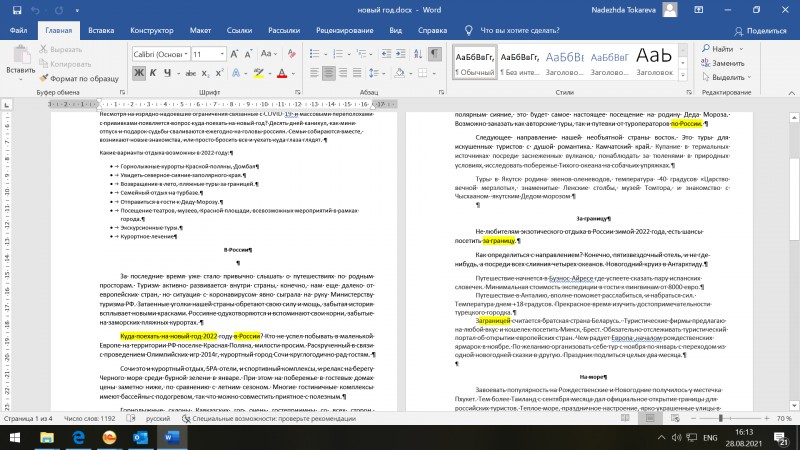Toggle bold formatting (Ж button)

138,73
